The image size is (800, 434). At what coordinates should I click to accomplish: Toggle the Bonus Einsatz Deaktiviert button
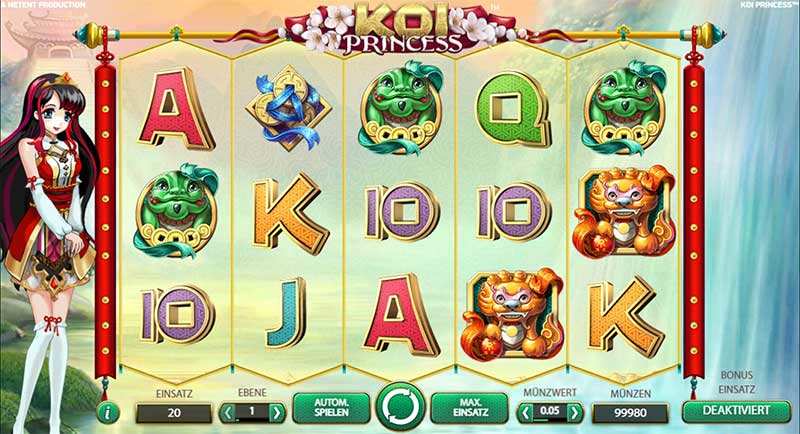point(736,410)
